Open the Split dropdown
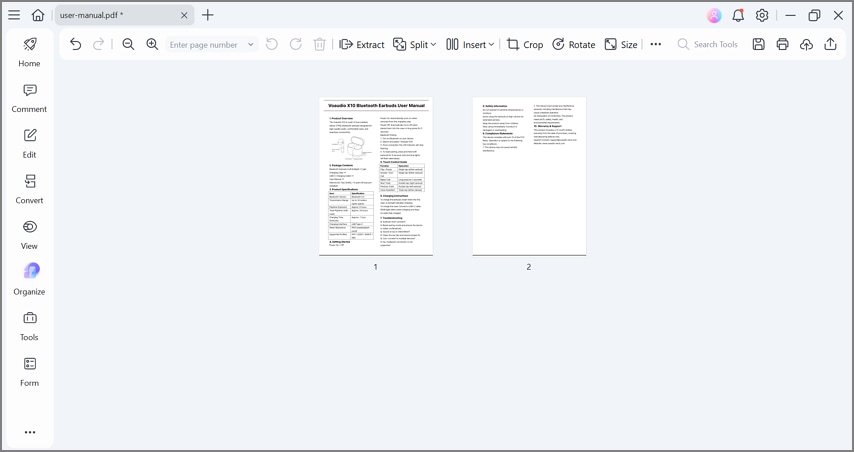The image size is (854, 452). pyautogui.click(x=414, y=45)
